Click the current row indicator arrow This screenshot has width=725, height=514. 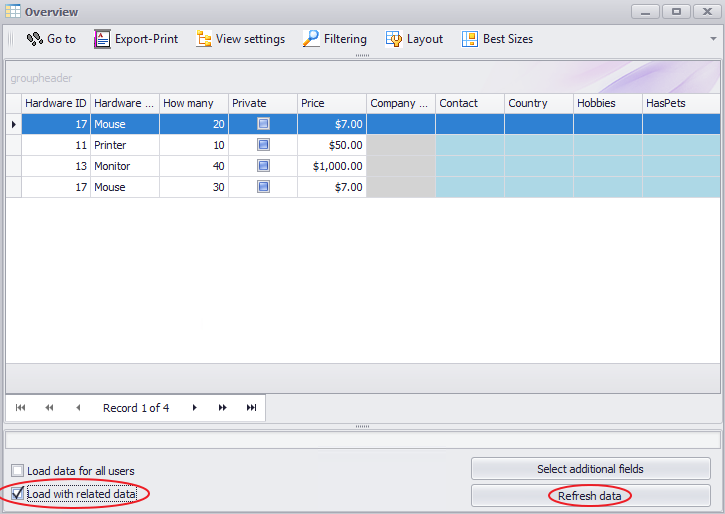point(14,124)
